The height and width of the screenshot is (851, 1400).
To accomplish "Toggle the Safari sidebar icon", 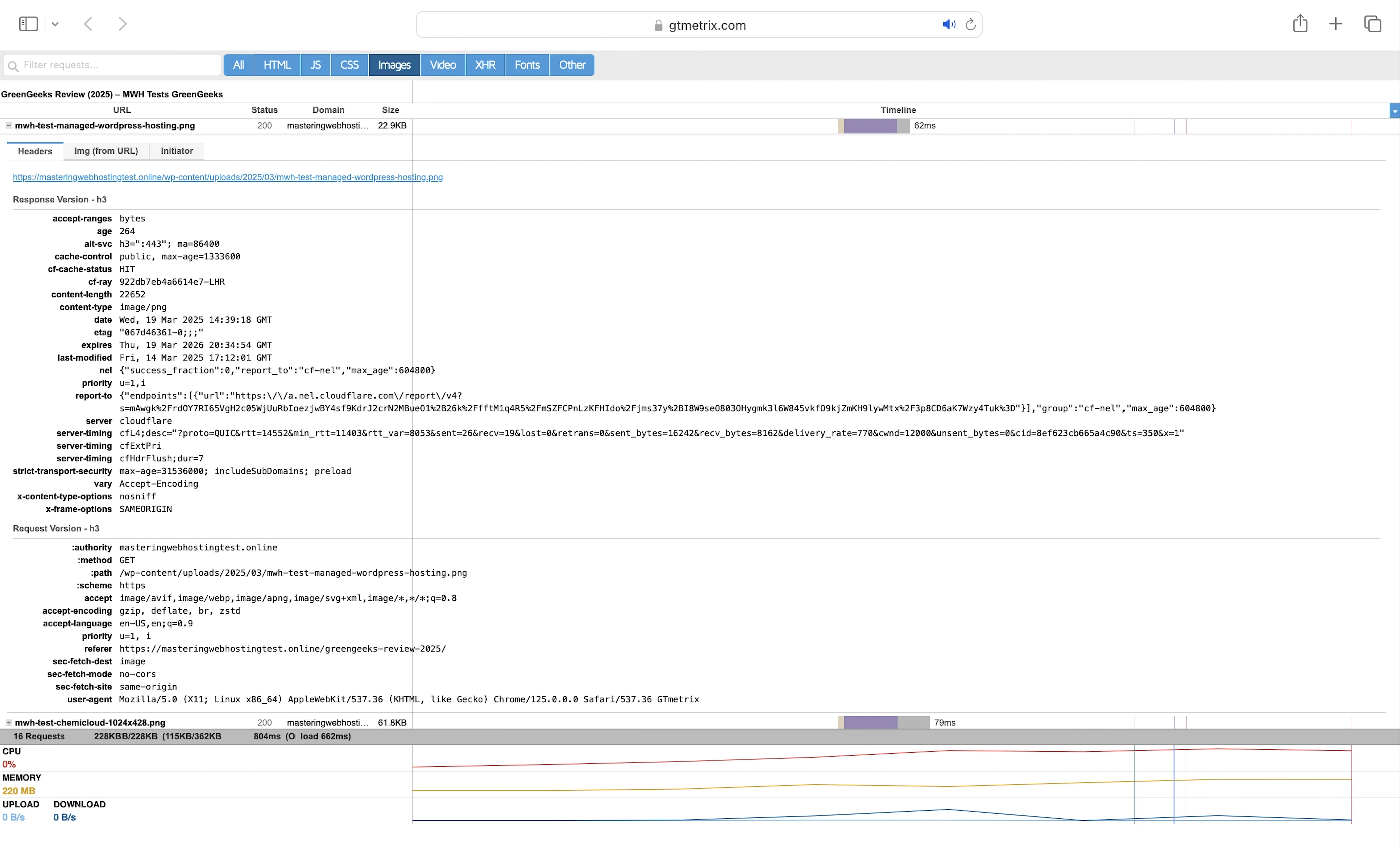I will pyautogui.click(x=28, y=24).
